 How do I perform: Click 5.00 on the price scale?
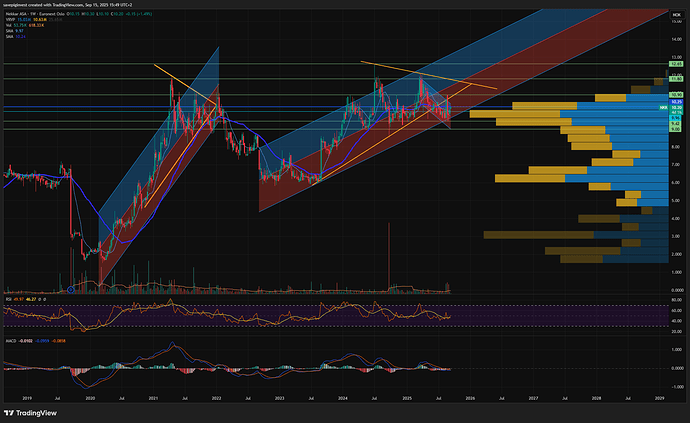(x=677, y=201)
